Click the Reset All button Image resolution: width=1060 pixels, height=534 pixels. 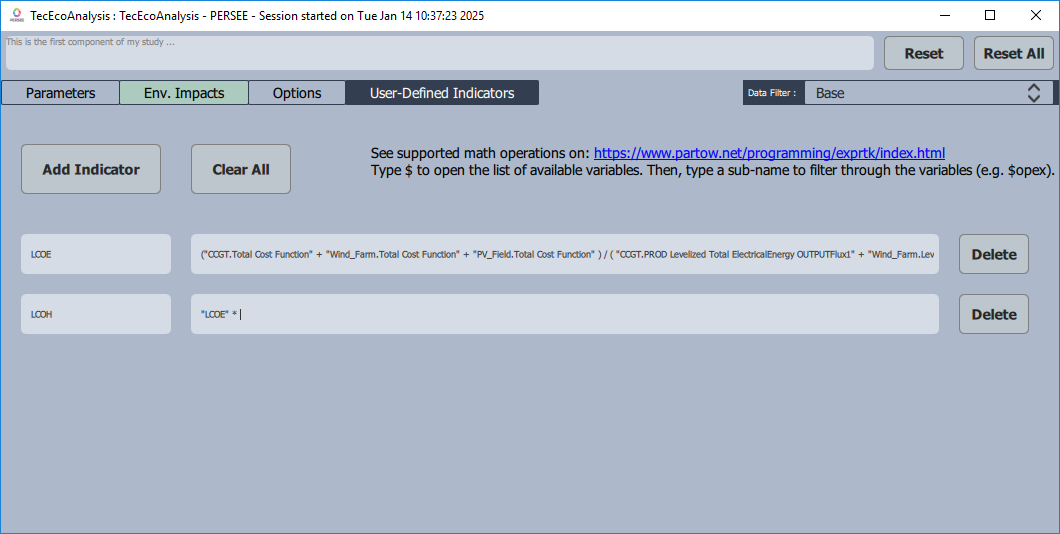(1013, 53)
